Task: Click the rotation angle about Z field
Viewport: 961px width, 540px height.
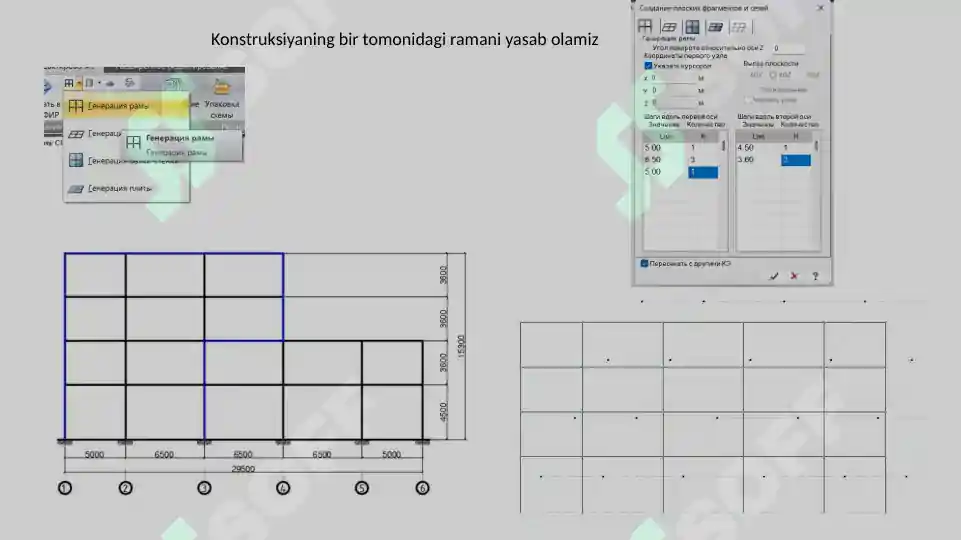Action: tap(788, 48)
